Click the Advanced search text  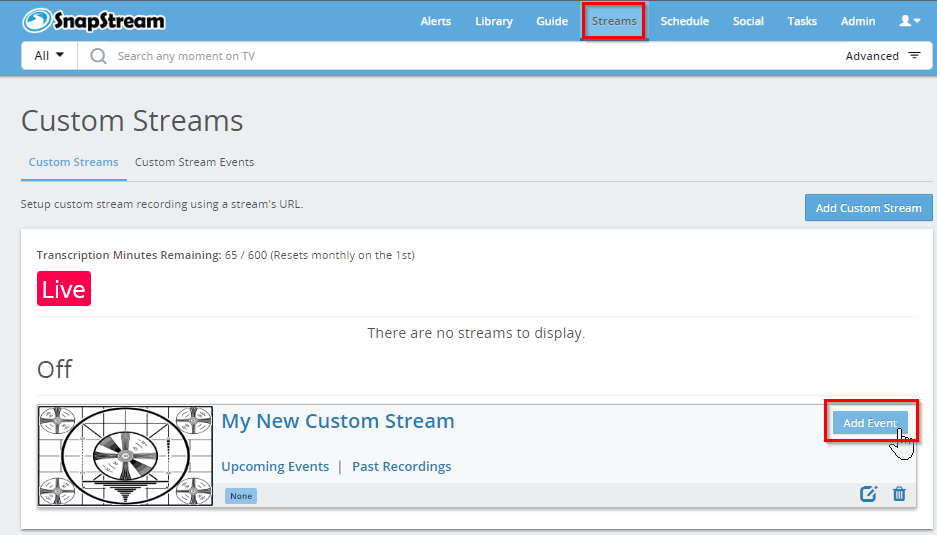pos(872,56)
